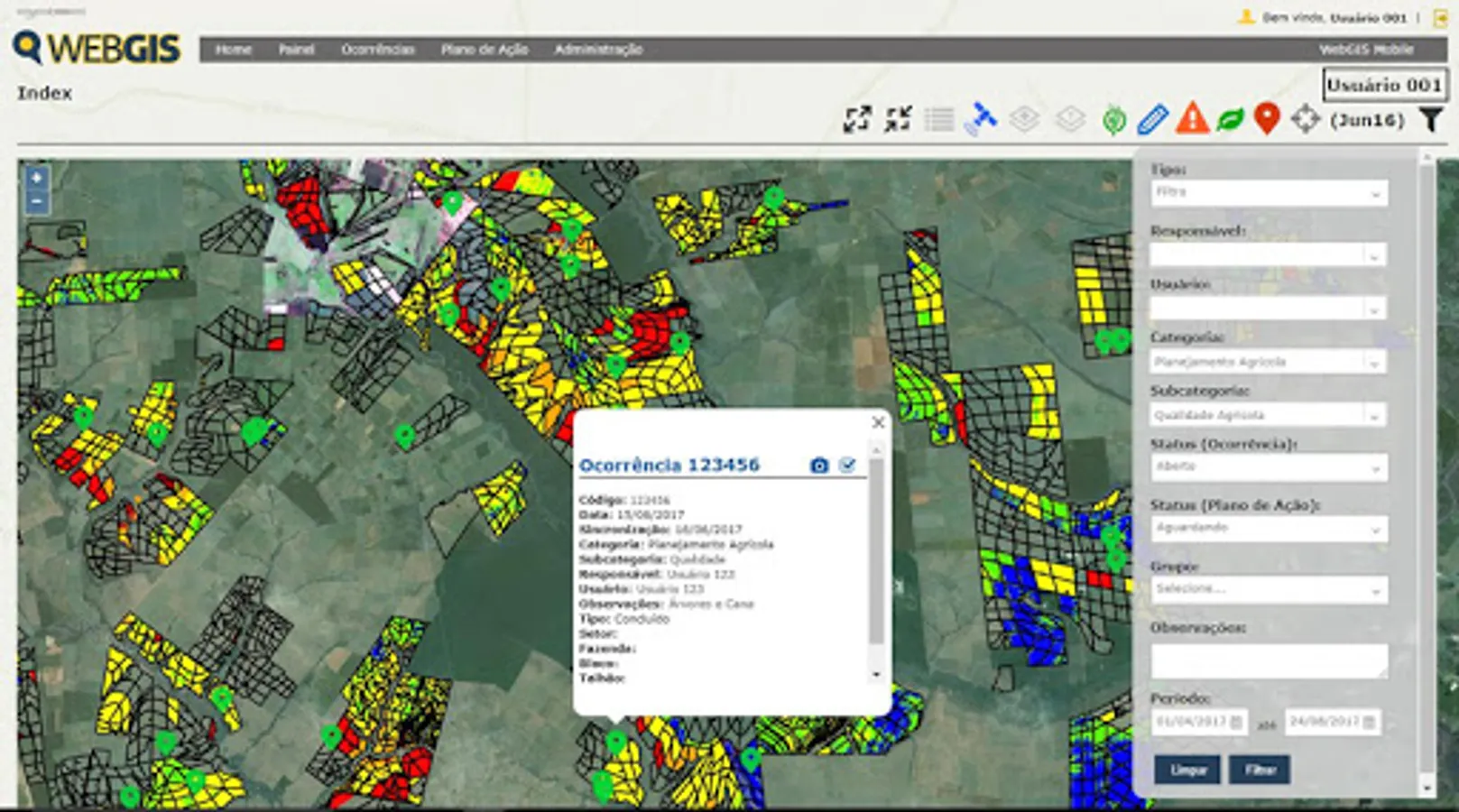Screen dimensions: 1459x812
Task: Expand the Categoria dropdown
Action: 1269,362
